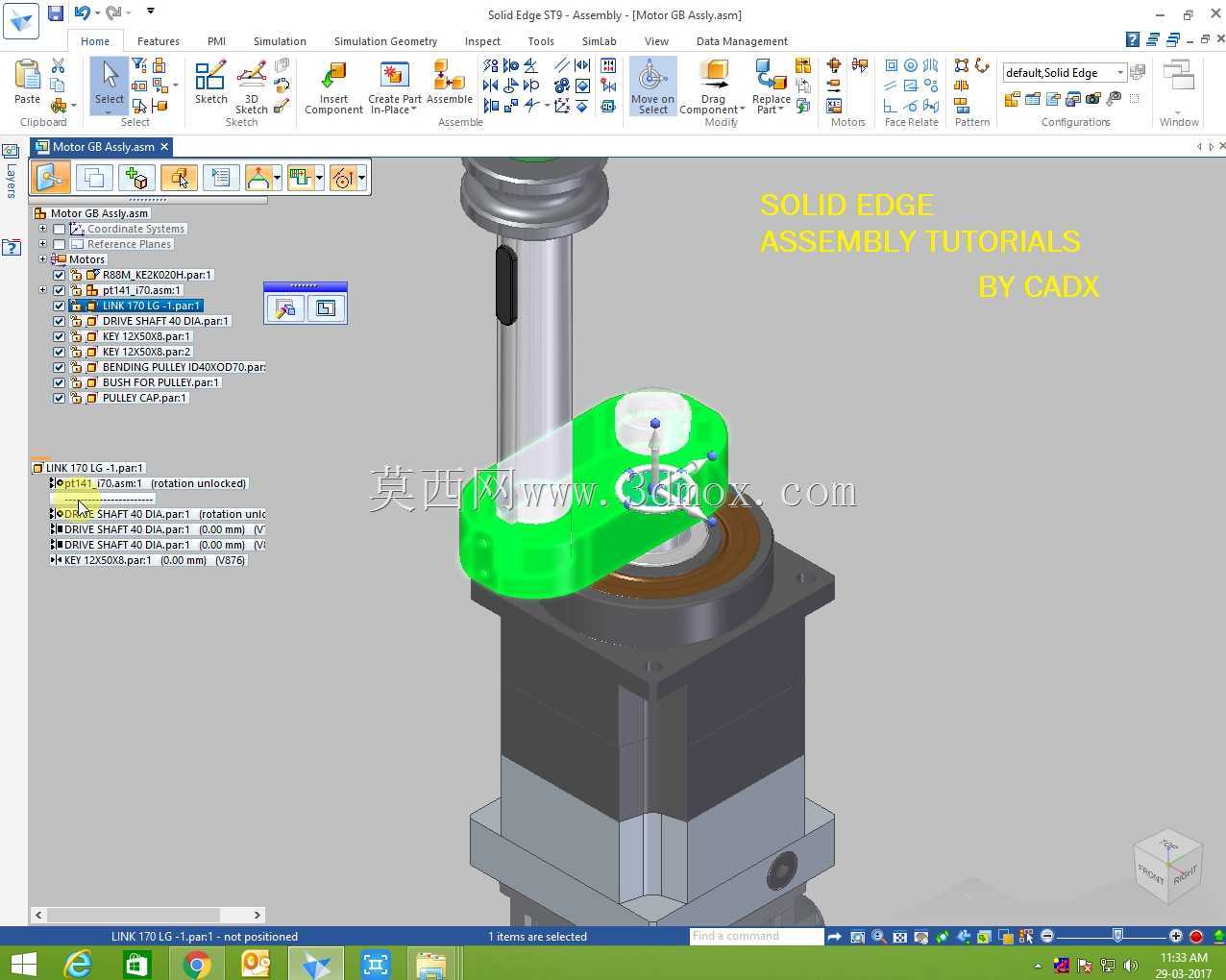Click the left button in floating quick bar
Viewport: 1226px width, 980px height.
[285, 308]
